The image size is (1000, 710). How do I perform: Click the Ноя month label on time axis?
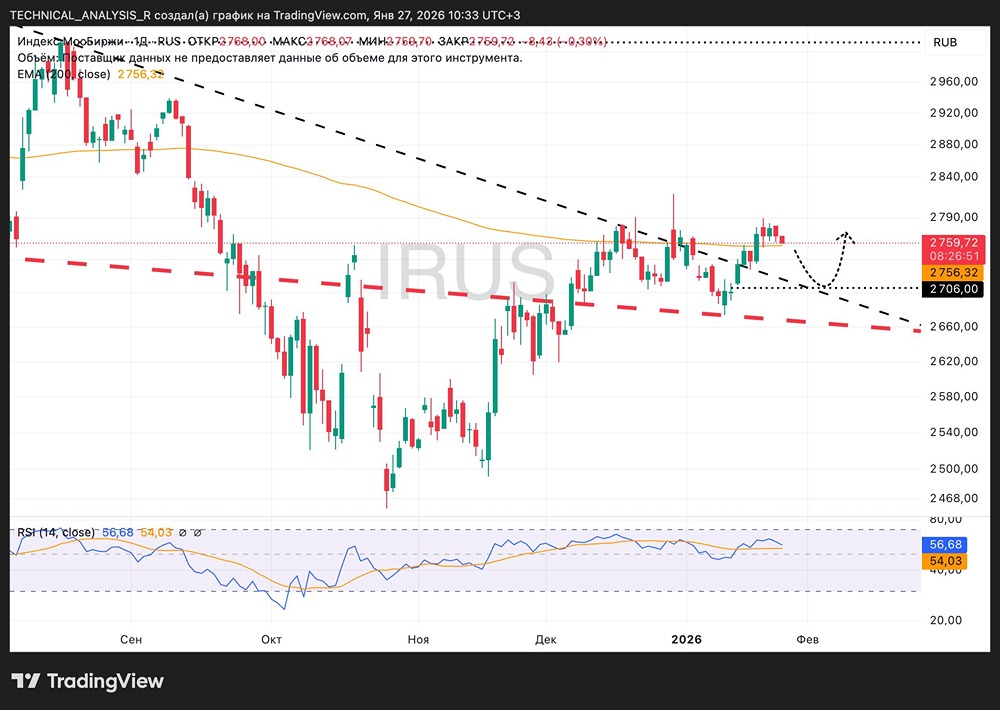pyautogui.click(x=418, y=639)
